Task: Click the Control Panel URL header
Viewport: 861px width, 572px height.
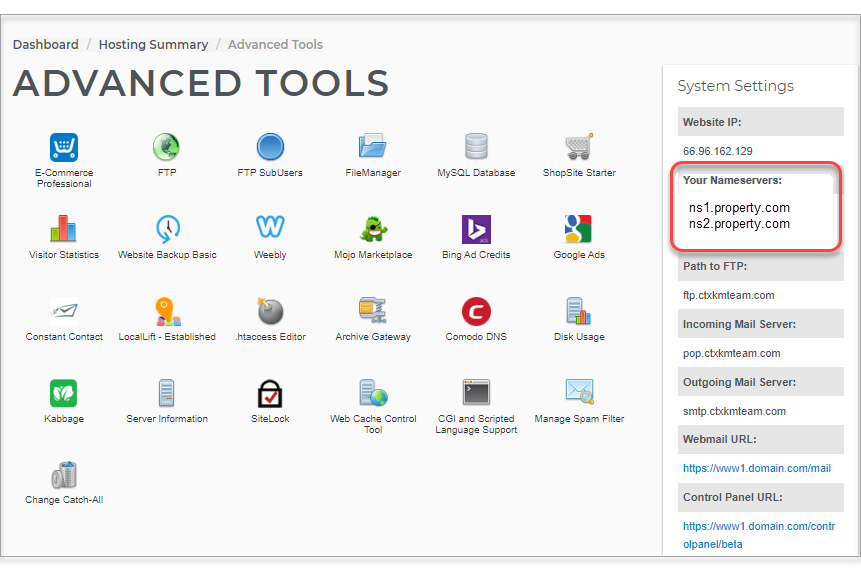Action: 761,497
